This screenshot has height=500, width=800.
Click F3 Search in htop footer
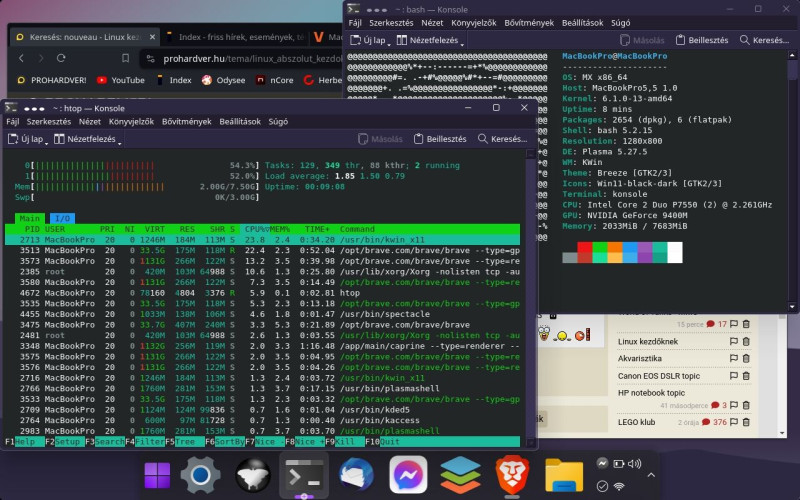(105, 442)
